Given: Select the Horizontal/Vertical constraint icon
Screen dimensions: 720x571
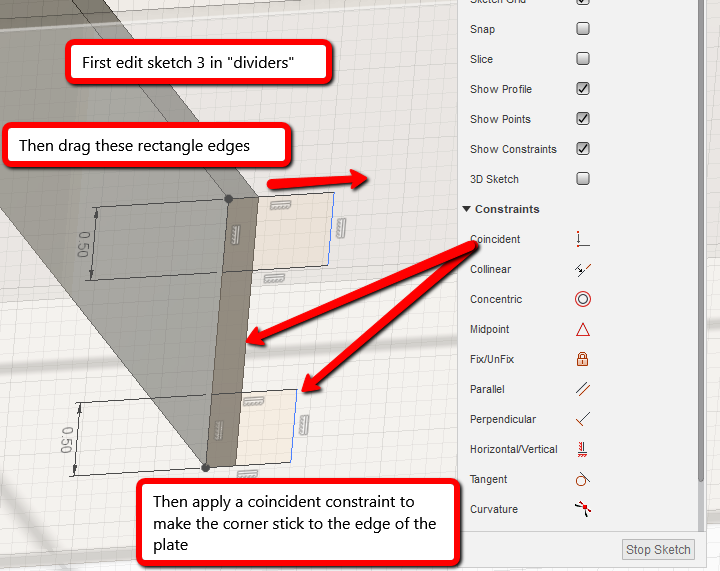Looking at the screenshot, I should click(x=582, y=449).
